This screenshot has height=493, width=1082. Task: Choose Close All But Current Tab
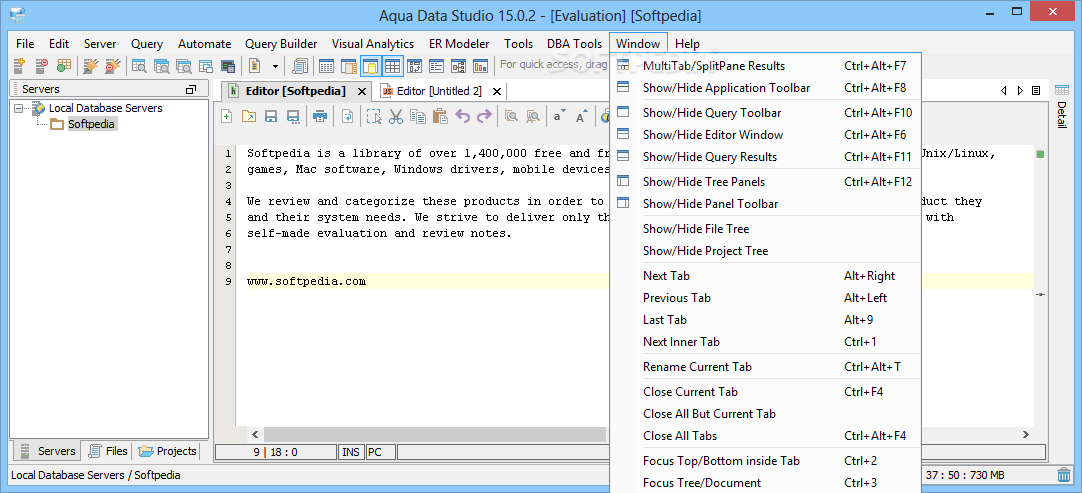[x=765, y=414]
